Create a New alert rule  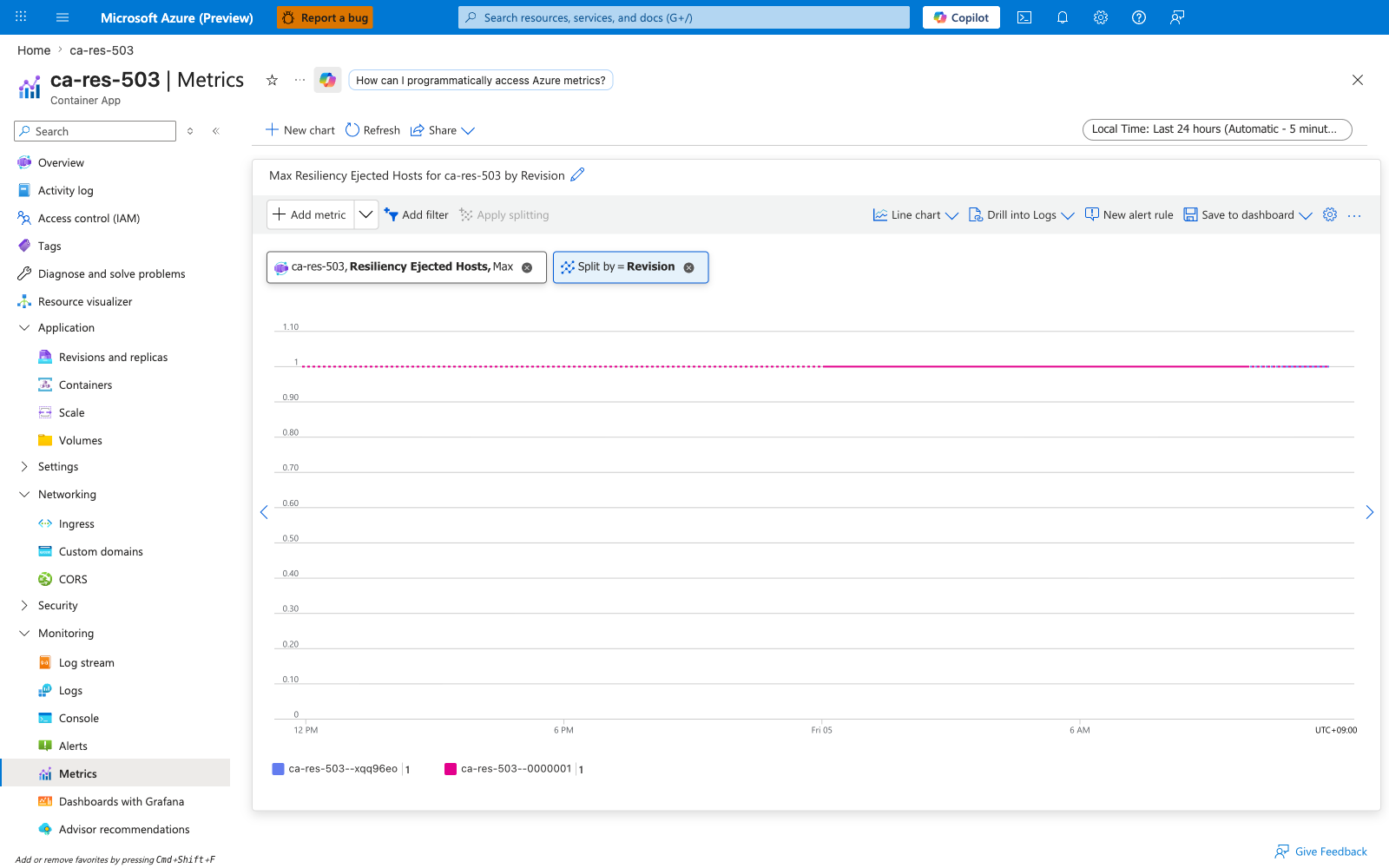pos(1129,215)
